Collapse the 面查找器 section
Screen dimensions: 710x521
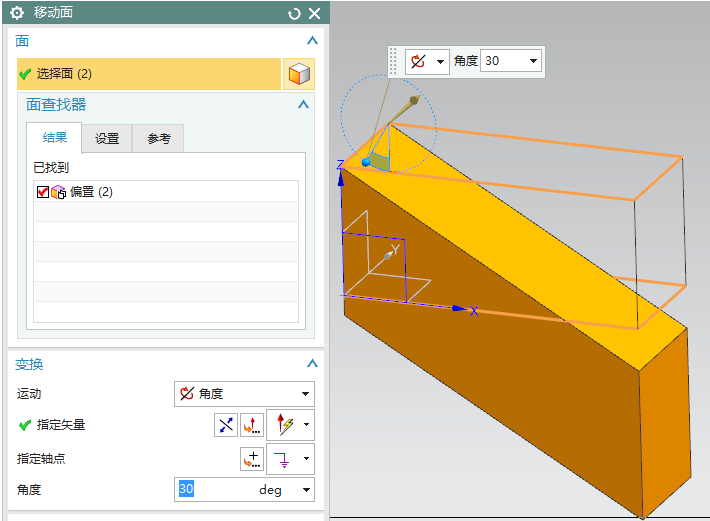point(303,104)
